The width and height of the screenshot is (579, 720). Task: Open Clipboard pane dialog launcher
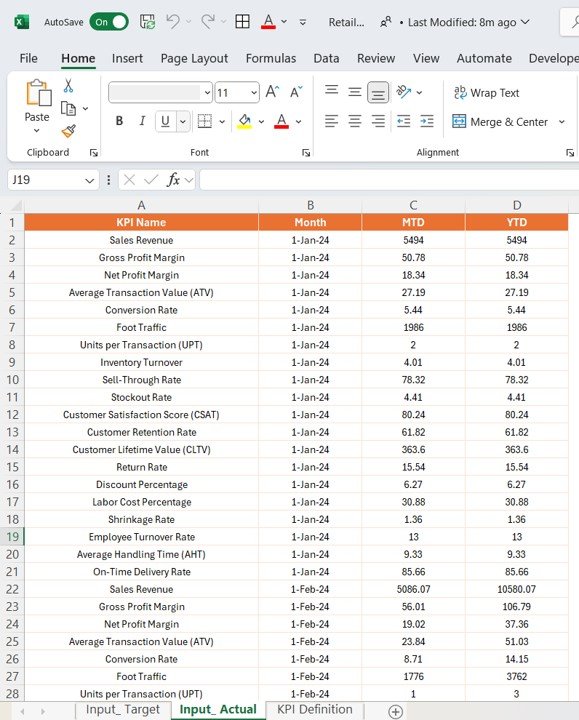tap(94, 153)
